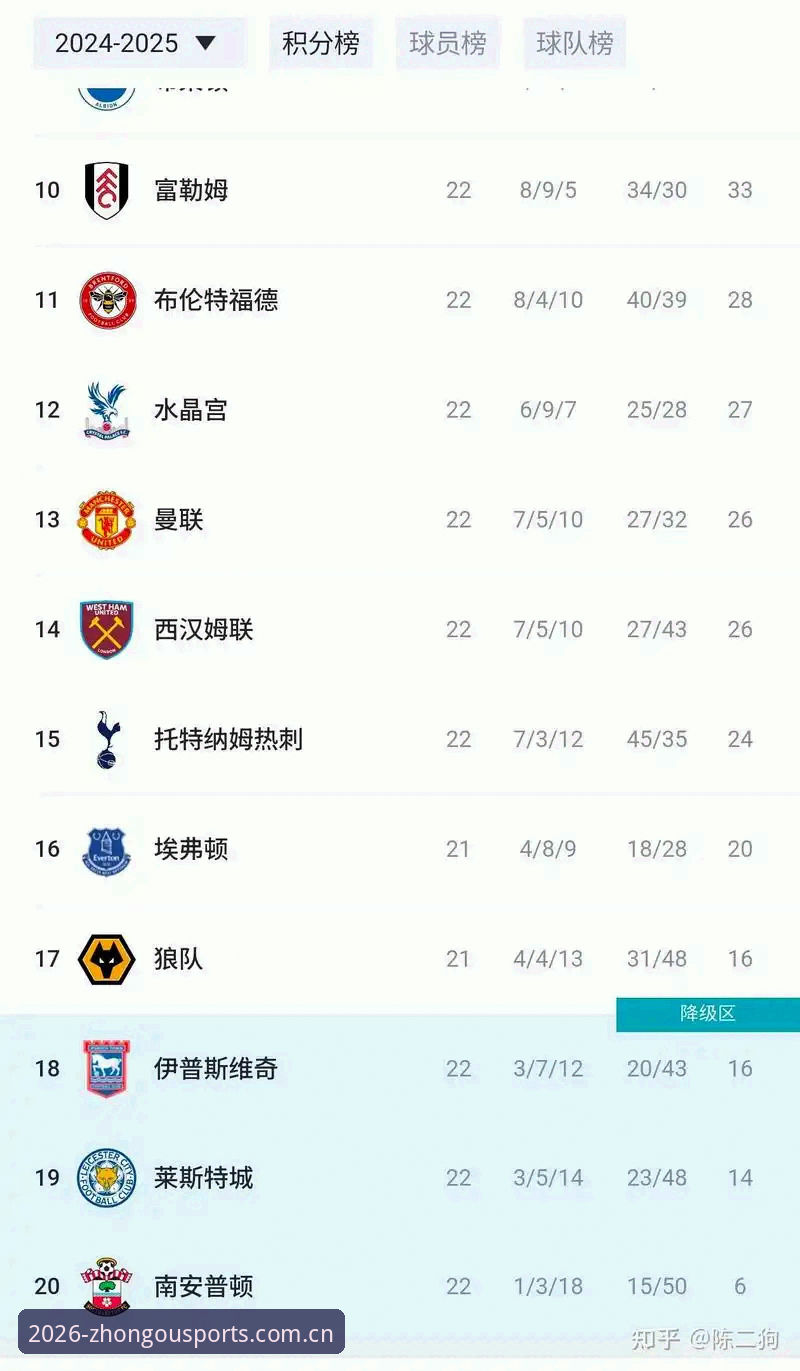This screenshot has width=800, height=1371.
Task: Open the 2024-2025 season dropdown
Action: pyautogui.click(x=139, y=43)
